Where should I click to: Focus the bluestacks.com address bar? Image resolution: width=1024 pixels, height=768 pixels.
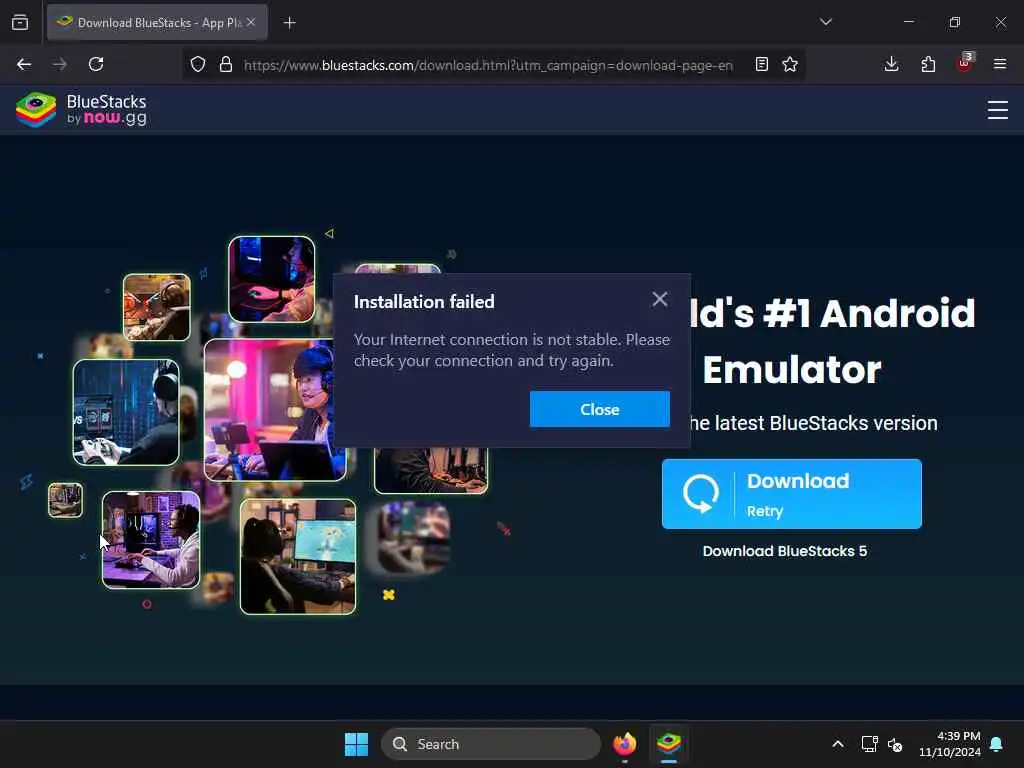point(488,65)
